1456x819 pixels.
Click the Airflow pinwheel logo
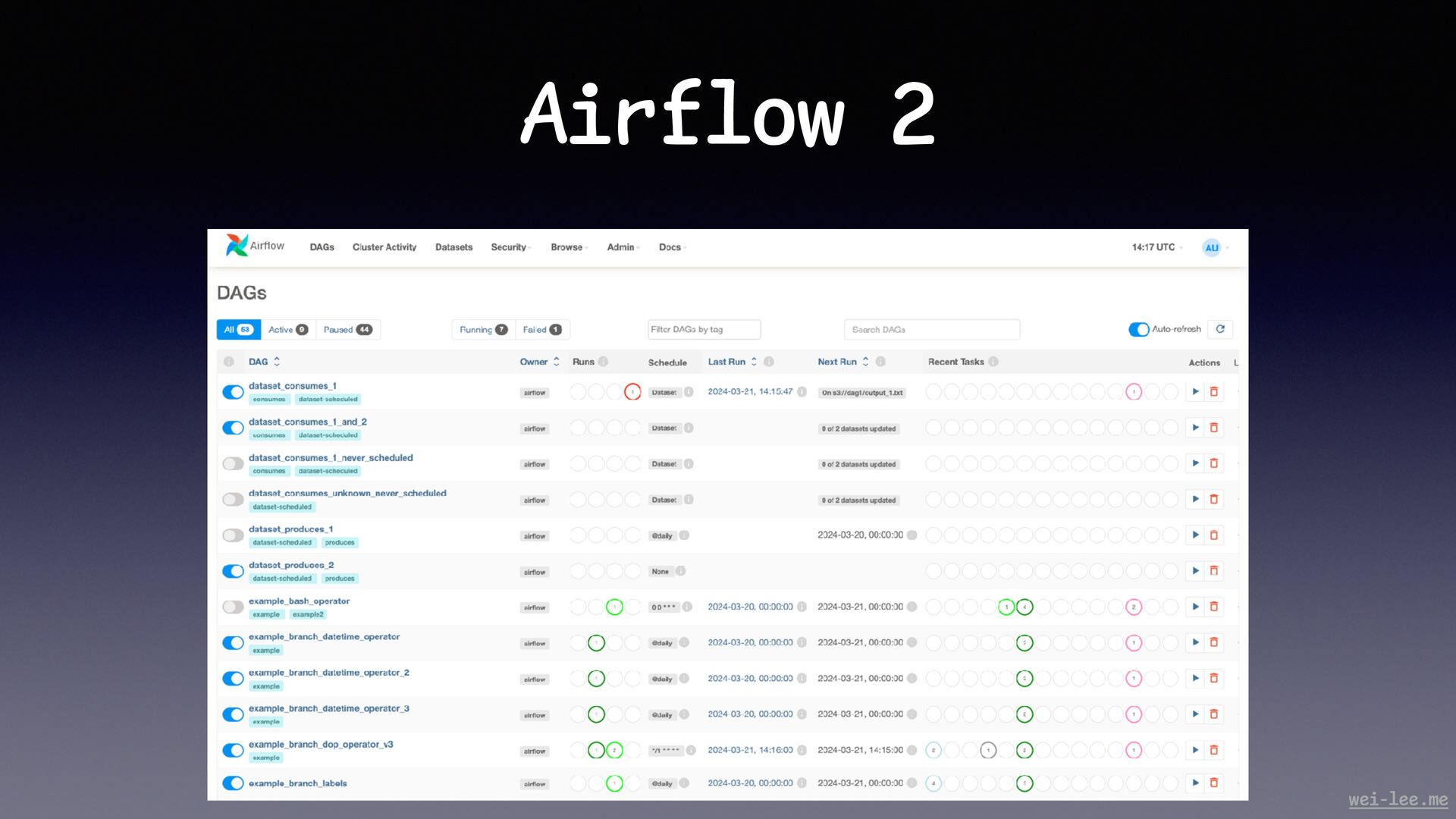pyautogui.click(x=237, y=246)
